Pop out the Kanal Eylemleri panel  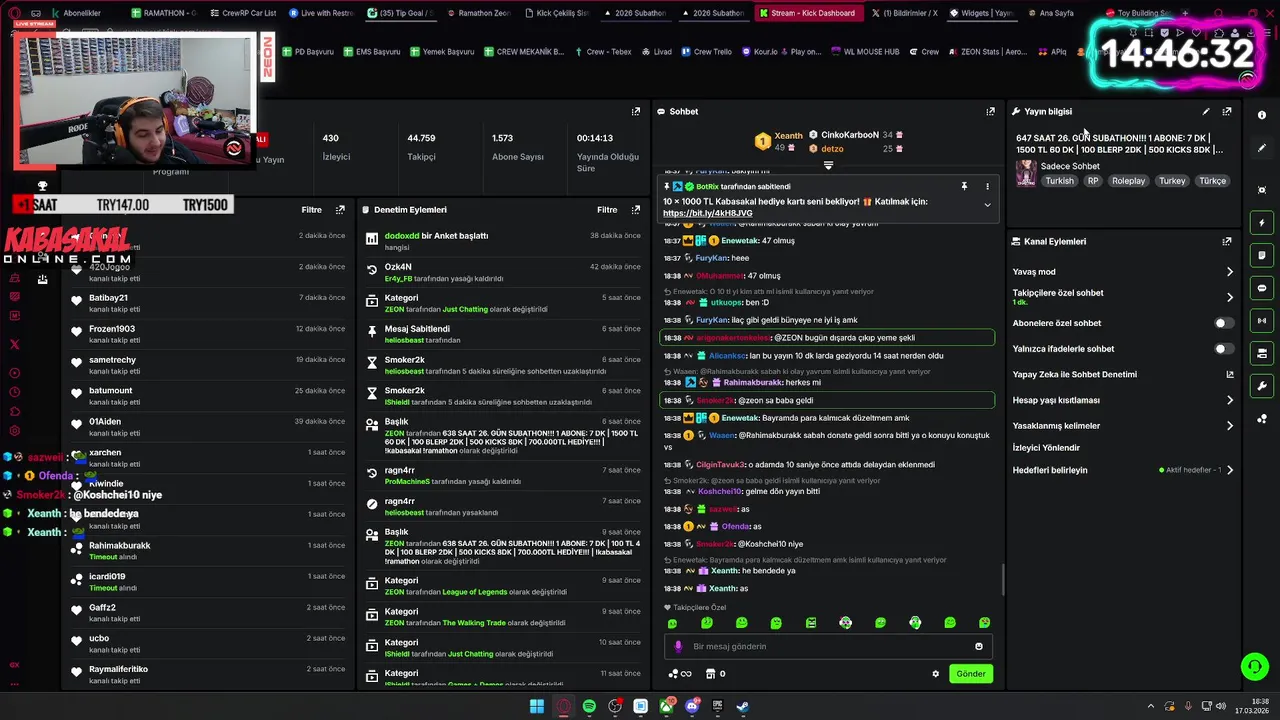point(1227,242)
